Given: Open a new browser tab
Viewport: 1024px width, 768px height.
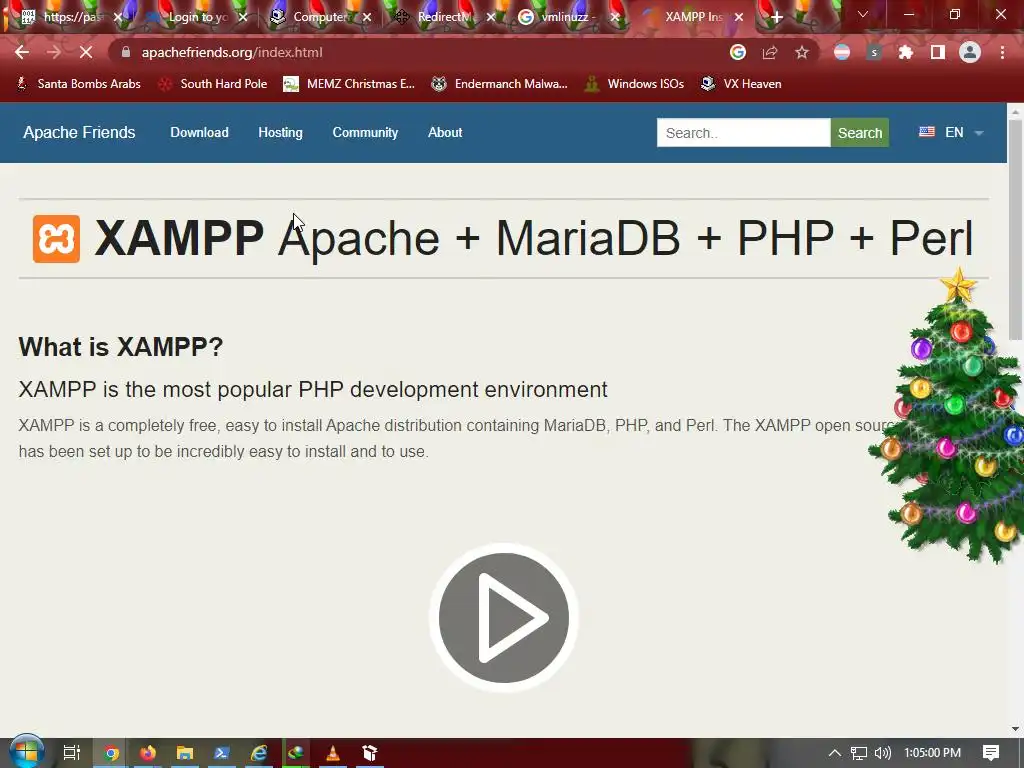Looking at the screenshot, I should pyautogui.click(x=776, y=17).
